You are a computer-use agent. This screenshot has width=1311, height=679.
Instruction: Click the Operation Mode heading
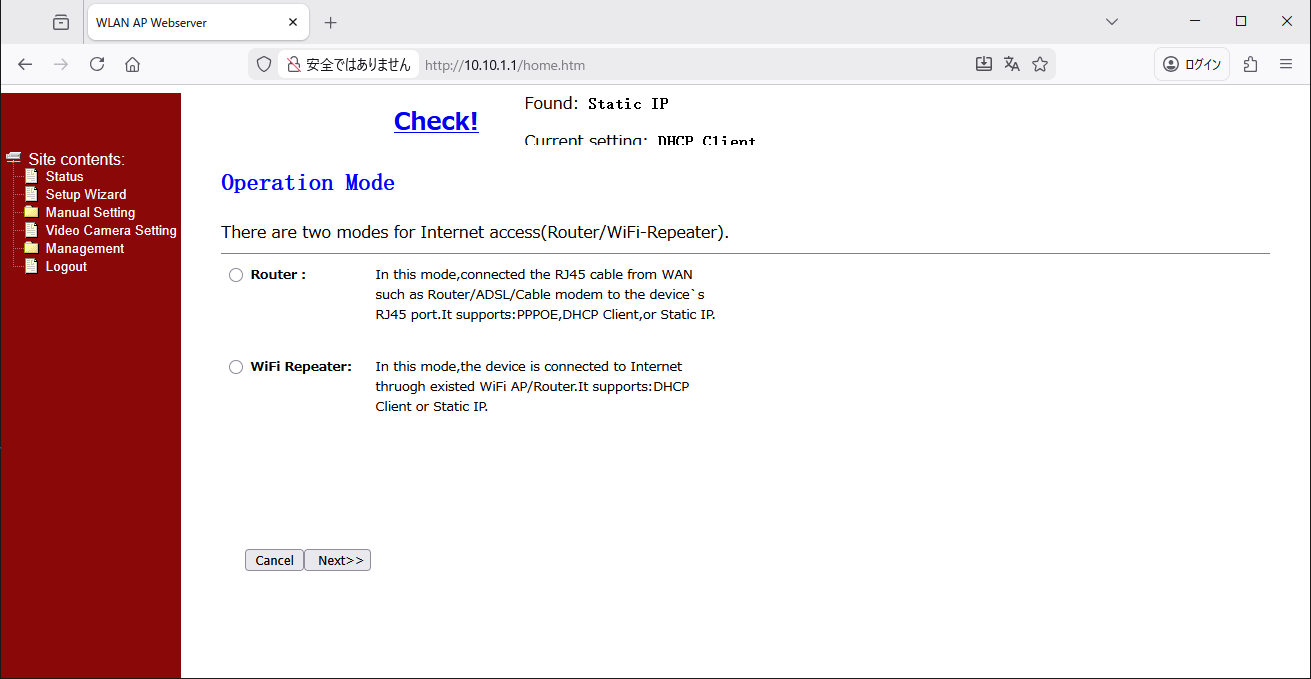pos(308,183)
